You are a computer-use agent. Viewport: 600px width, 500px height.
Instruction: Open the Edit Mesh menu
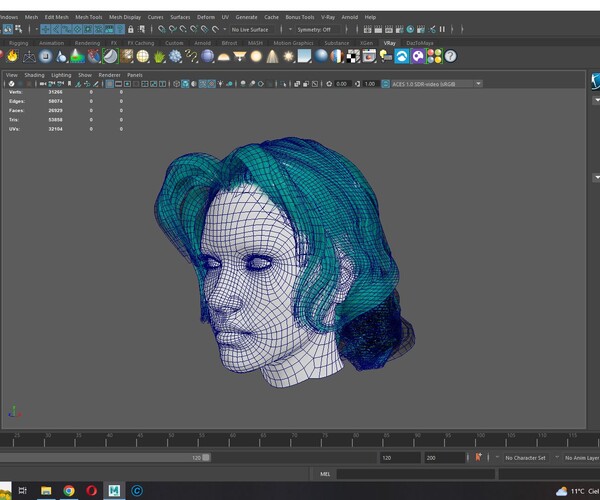[56, 17]
